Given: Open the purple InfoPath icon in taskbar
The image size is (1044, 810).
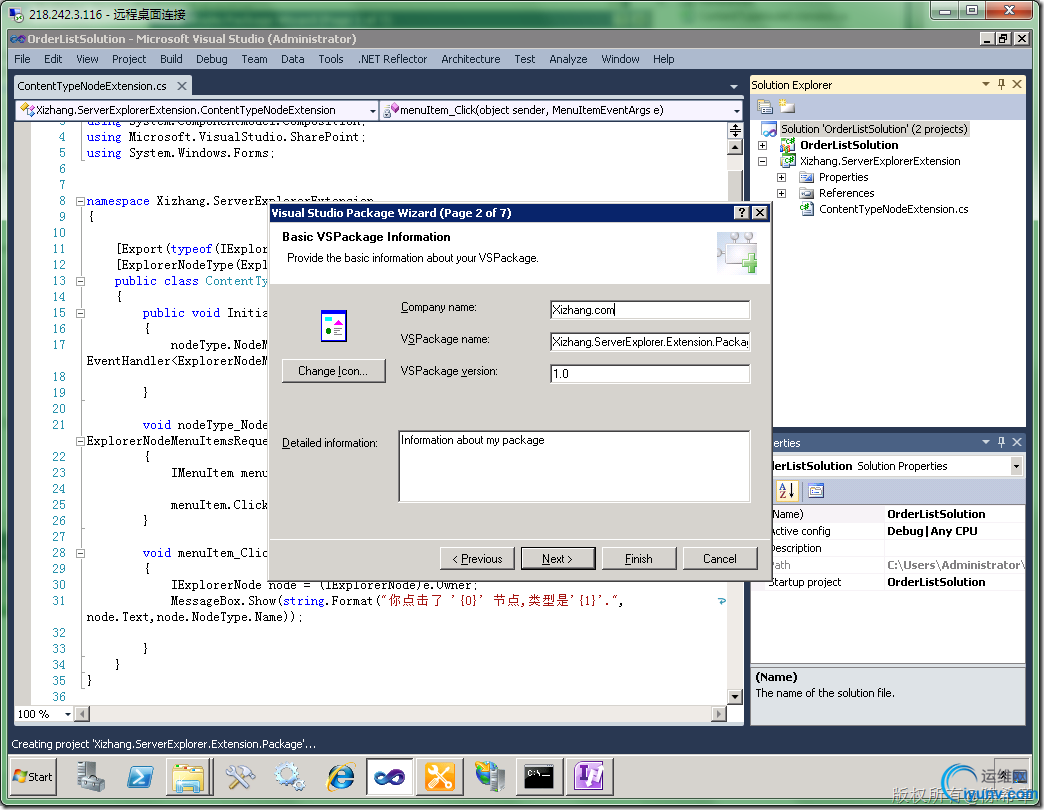Looking at the screenshot, I should point(589,777).
